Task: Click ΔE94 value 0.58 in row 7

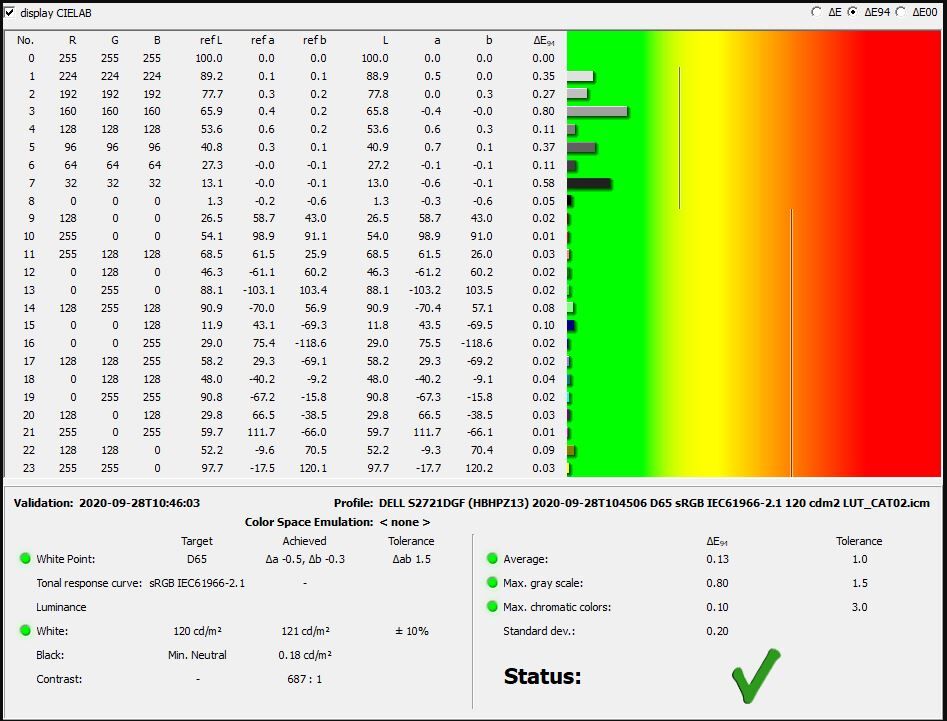Action: [x=544, y=183]
